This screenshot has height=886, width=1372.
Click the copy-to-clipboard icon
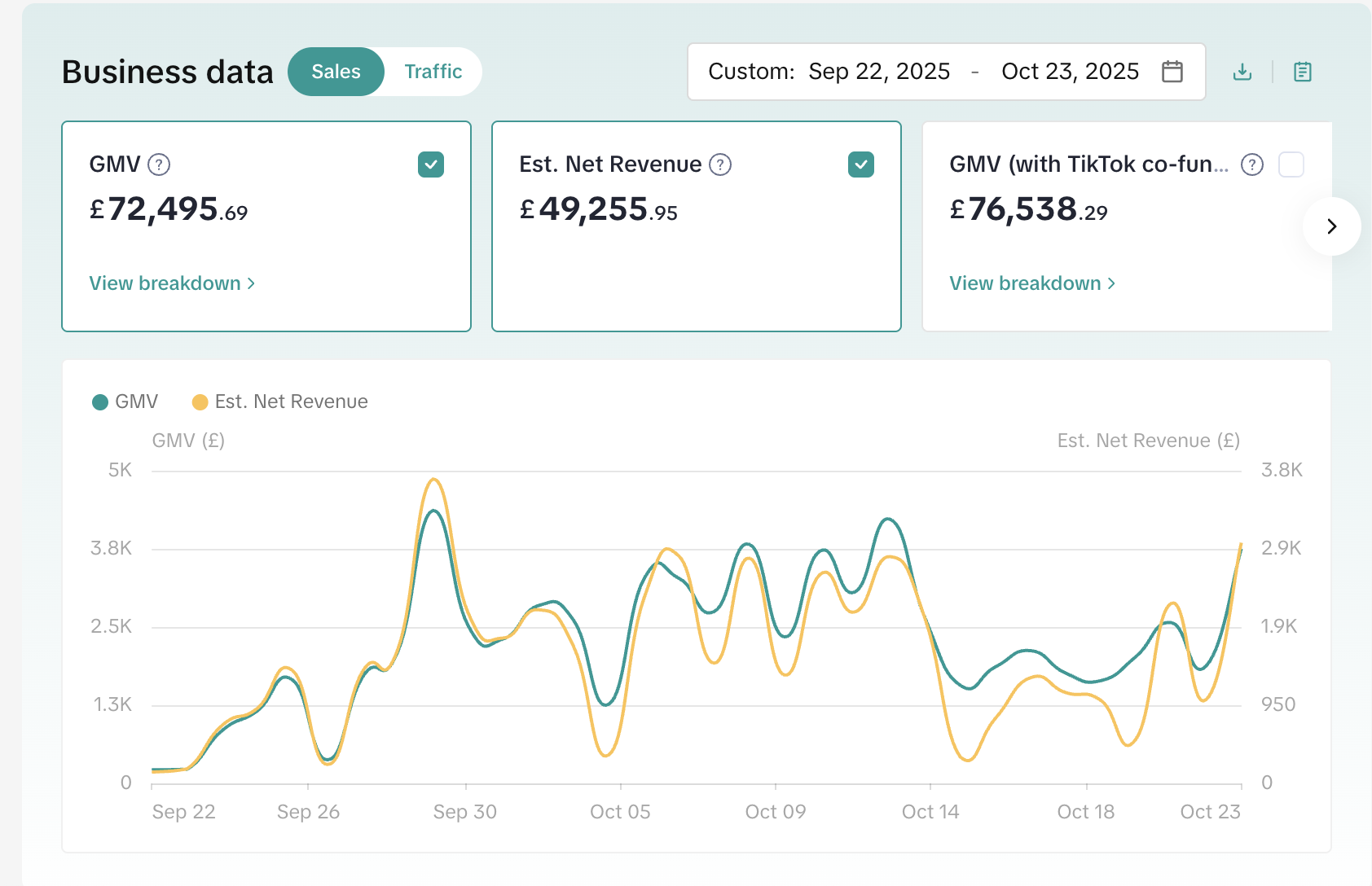[1301, 72]
